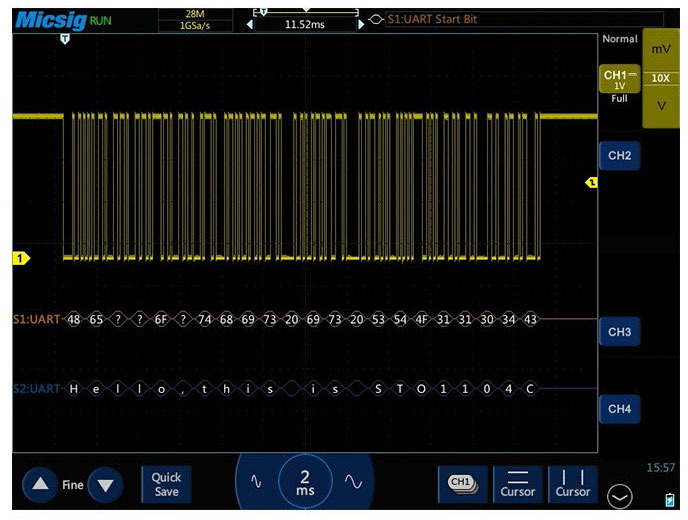
Task: Increase timebase with right wave icon
Action: (353, 482)
